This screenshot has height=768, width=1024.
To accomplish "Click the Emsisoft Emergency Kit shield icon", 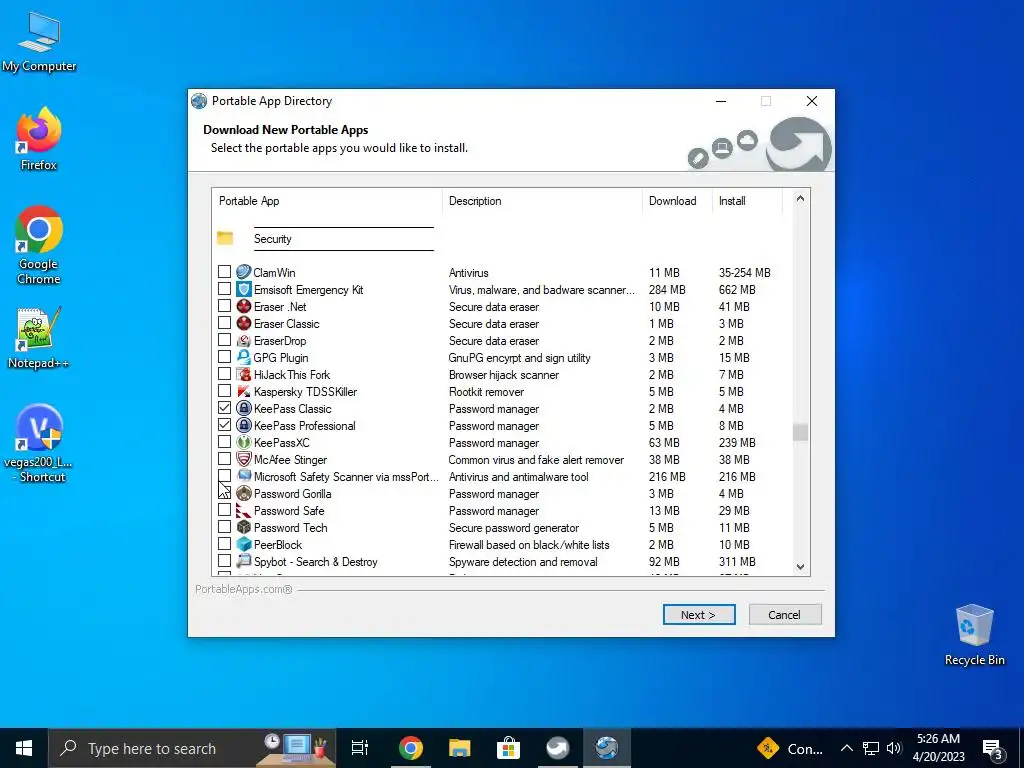I will pyautogui.click(x=244, y=289).
